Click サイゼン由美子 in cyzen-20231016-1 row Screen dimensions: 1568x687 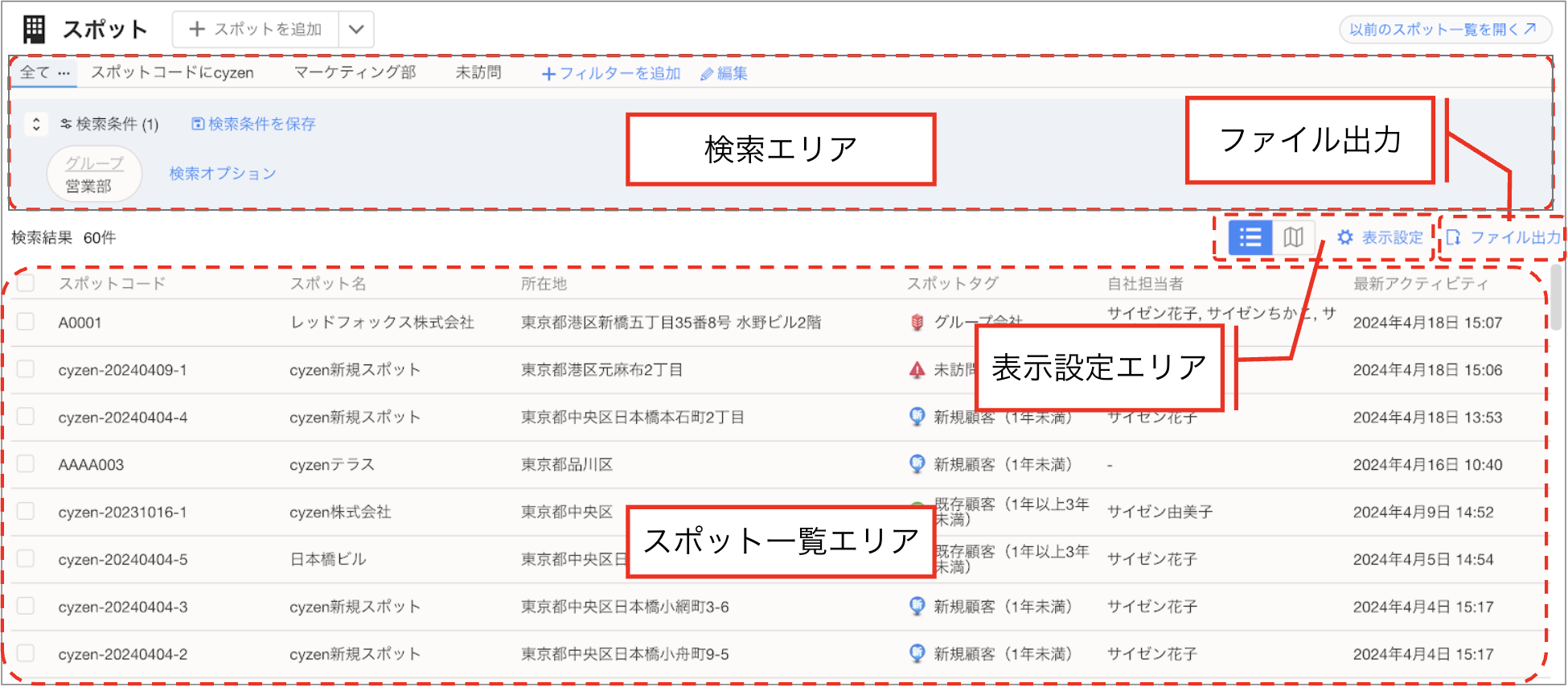(x=1160, y=512)
